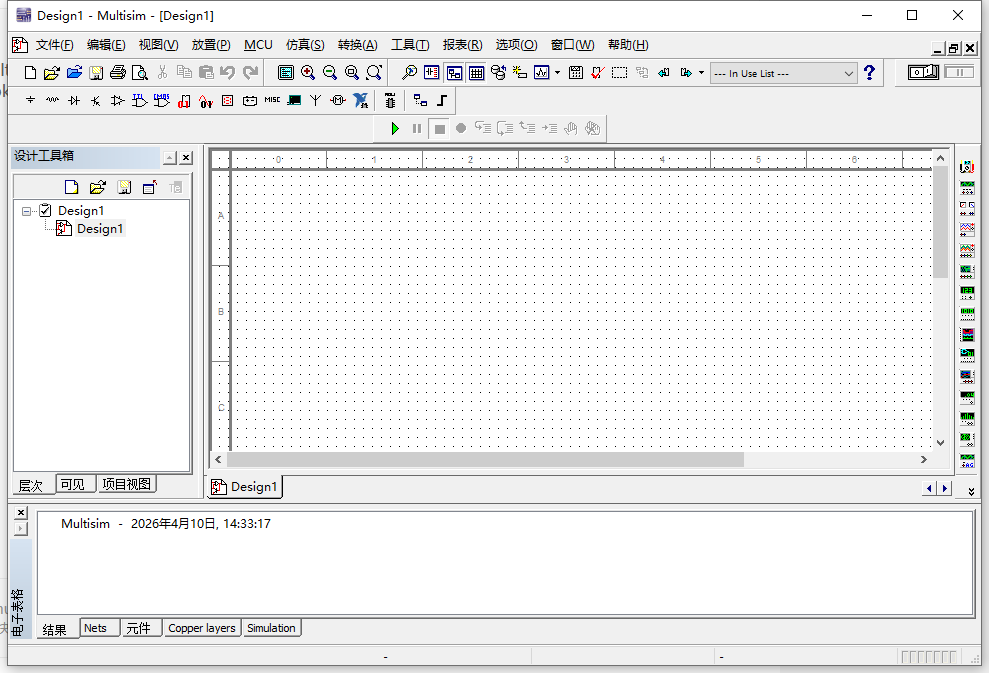Image resolution: width=989 pixels, height=673 pixels.
Task: Click the horizontal scrollbar of the schematic
Action: click(485, 459)
